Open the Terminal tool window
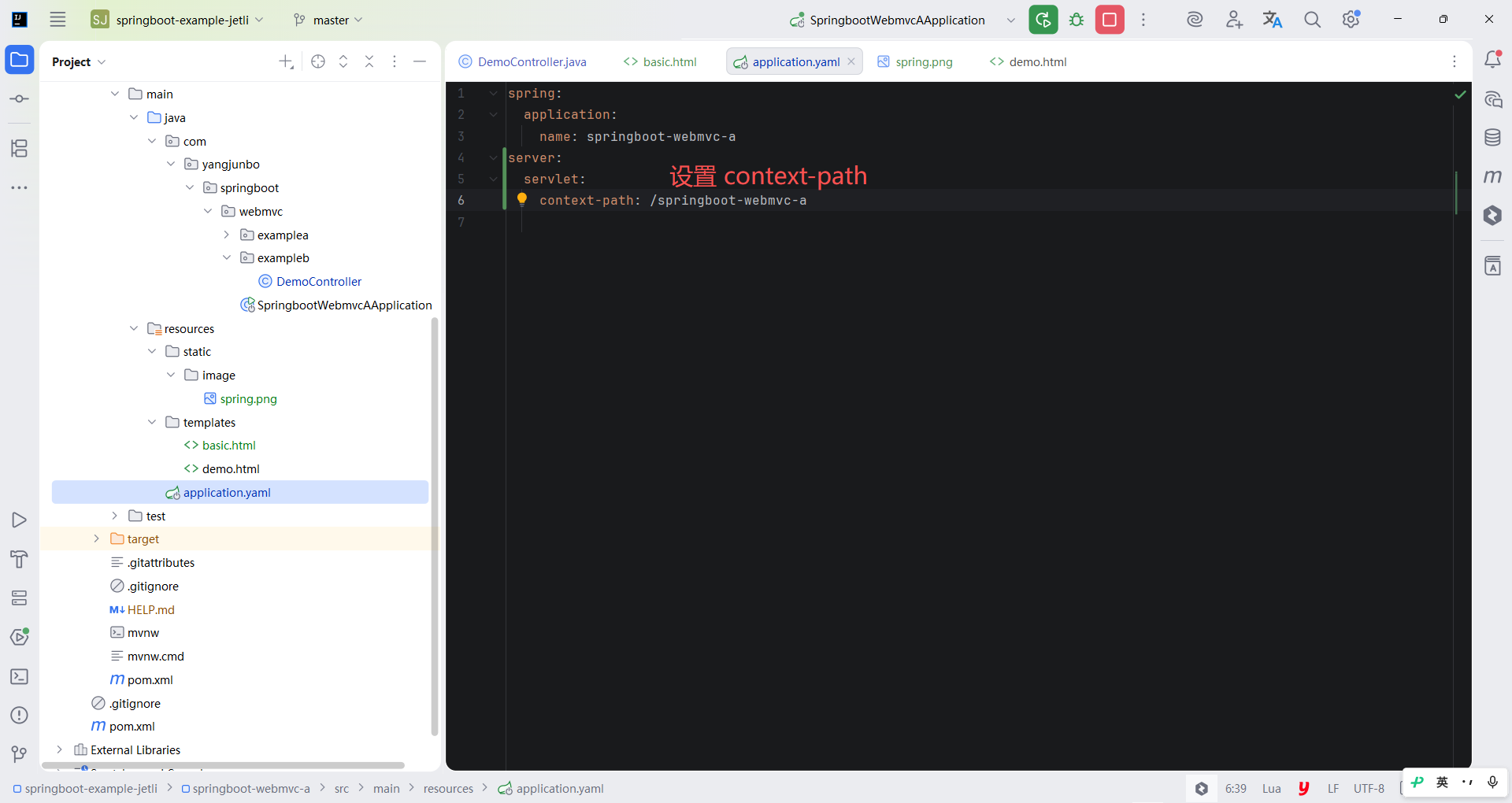Image resolution: width=1512 pixels, height=803 pixels. tap(20, 676)
